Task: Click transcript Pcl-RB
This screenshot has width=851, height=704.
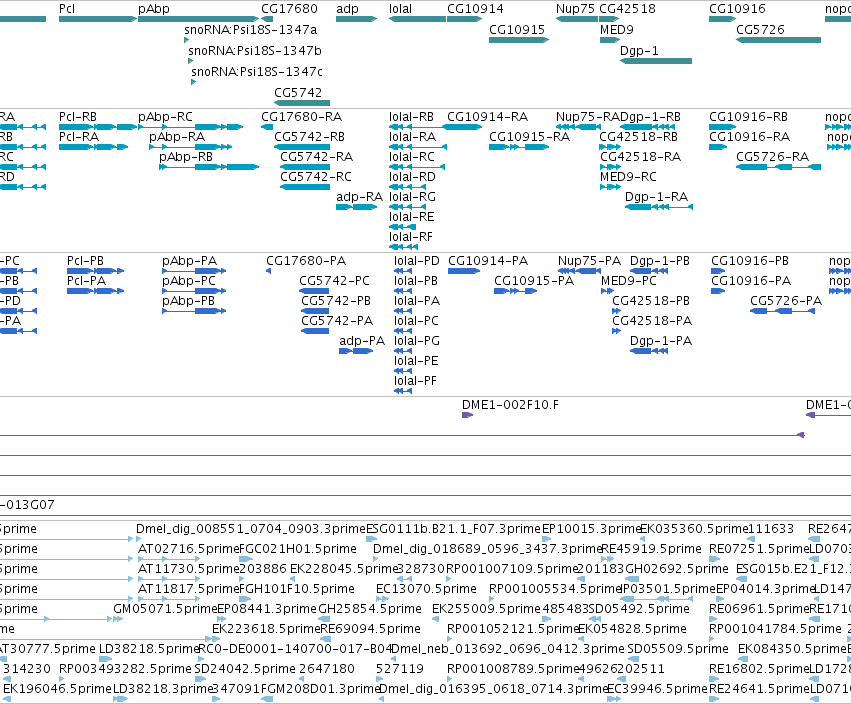Action: pyautogui.click(x=98, y=127)
